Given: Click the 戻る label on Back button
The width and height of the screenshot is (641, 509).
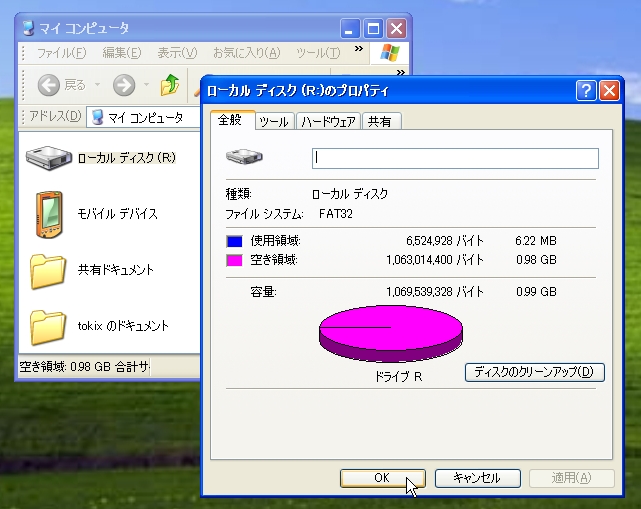Looking at the screenshot, I should click(x=75, y=85).
